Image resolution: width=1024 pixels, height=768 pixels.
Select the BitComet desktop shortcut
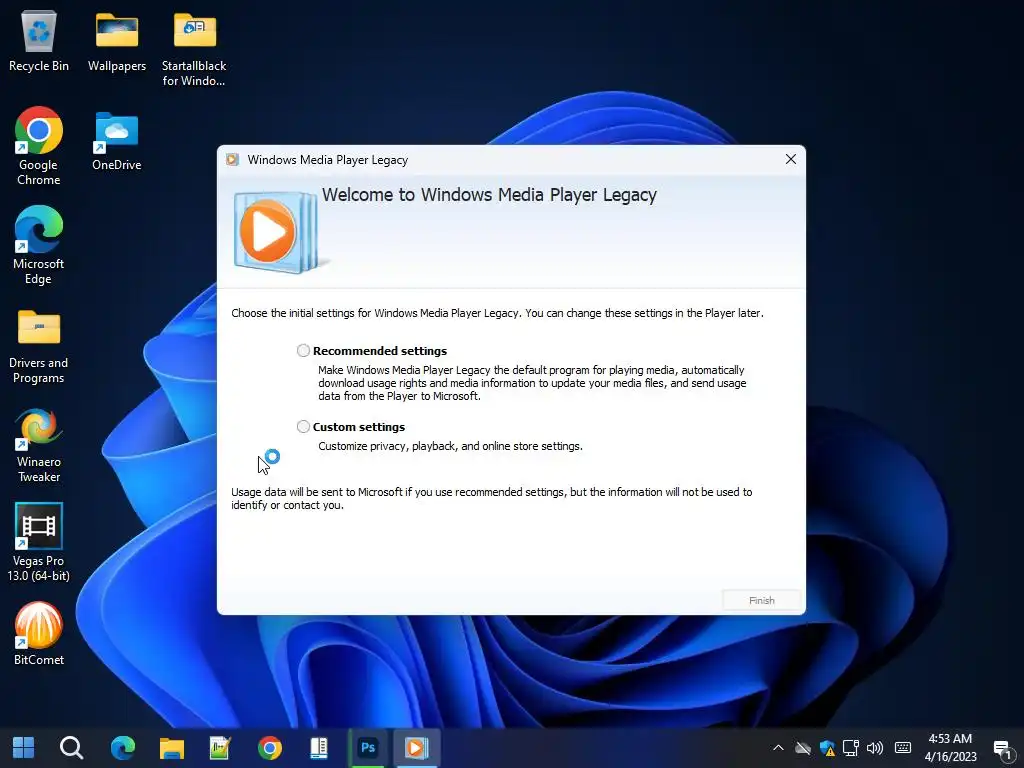click(39, 633)
